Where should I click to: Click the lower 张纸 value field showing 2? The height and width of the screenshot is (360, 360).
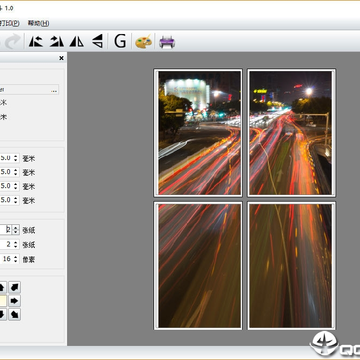click(6, 245)
